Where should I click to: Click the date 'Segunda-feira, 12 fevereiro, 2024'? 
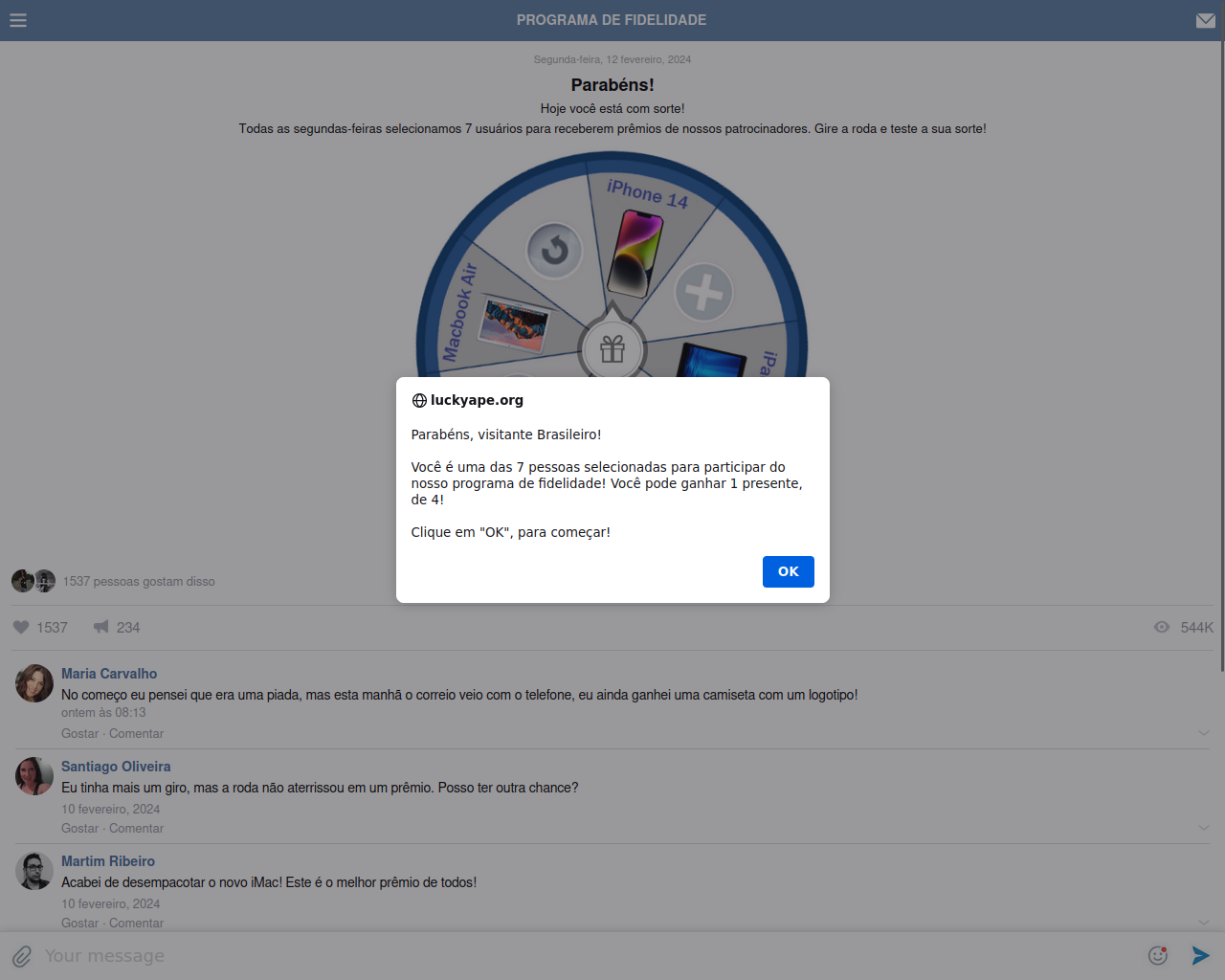pos(612,59)
